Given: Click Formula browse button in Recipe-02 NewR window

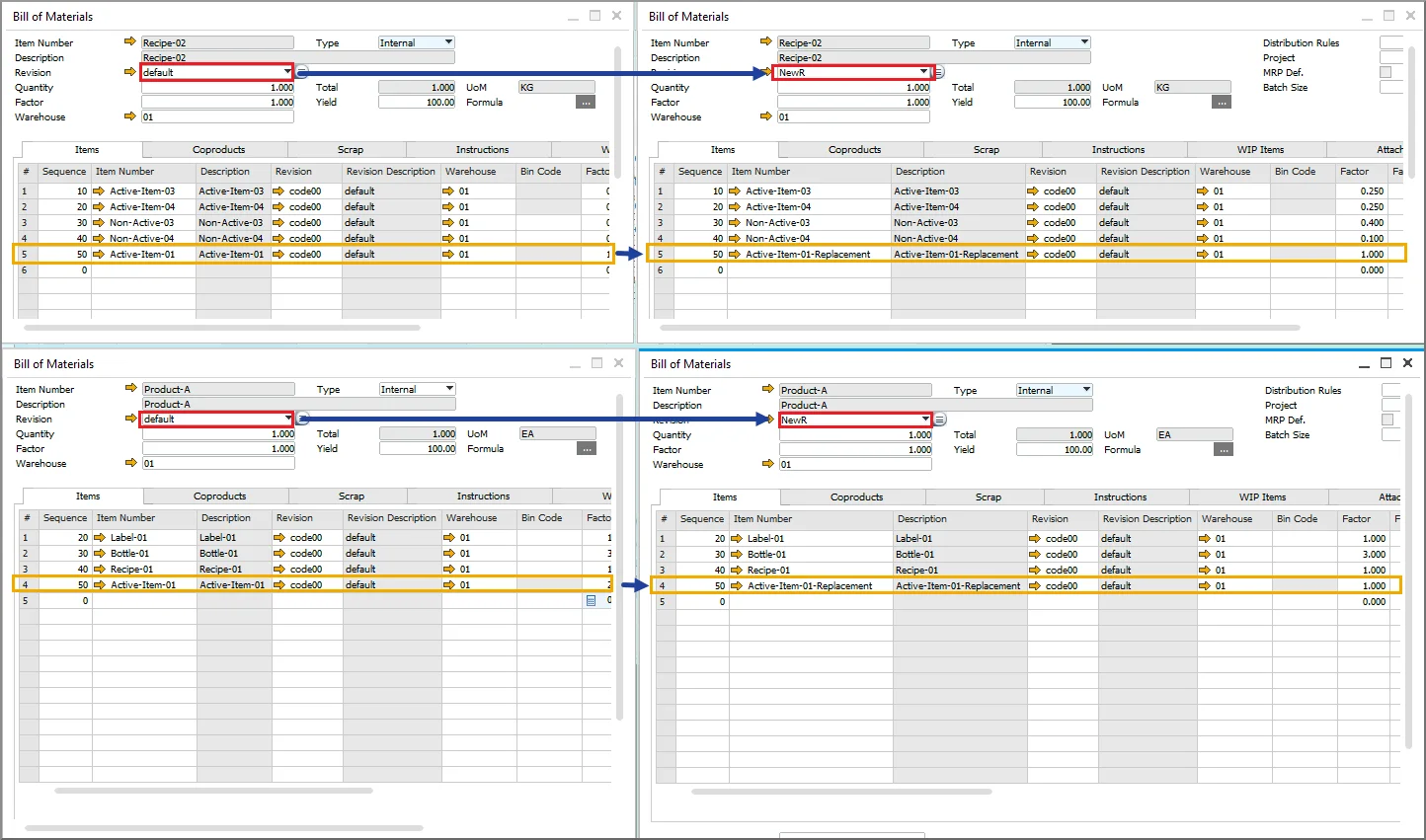Looking at the screenshot, I should (x=1223, y=102).
